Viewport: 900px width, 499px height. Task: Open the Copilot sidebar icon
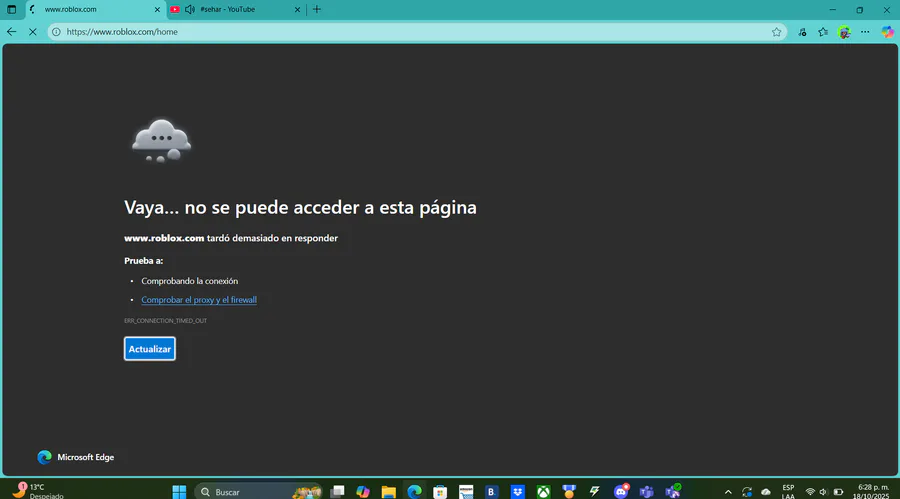pyautogui.click(x=887, y=32)
